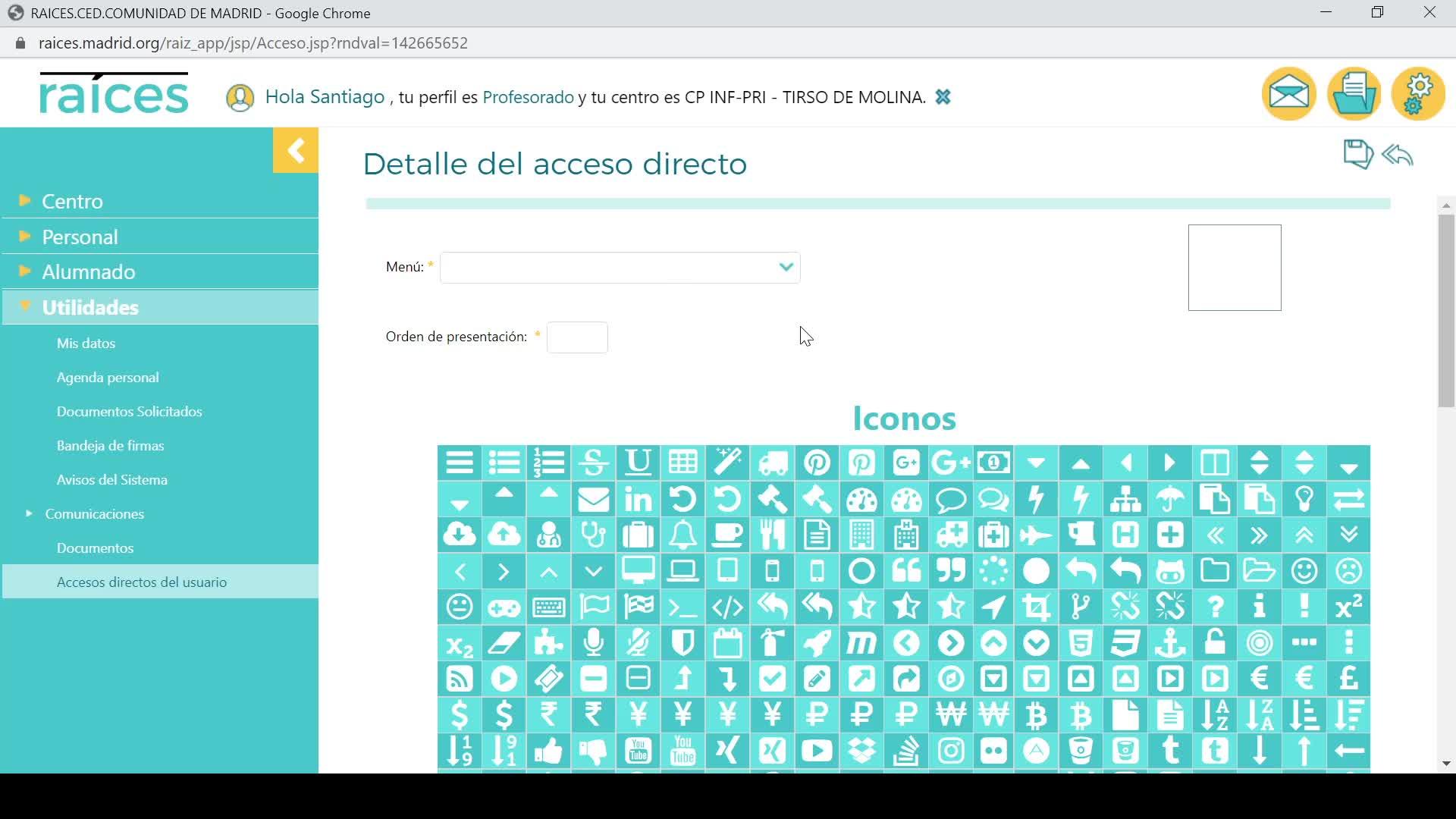
Task: Open the settings gears icon
Action: [1418, 95]
